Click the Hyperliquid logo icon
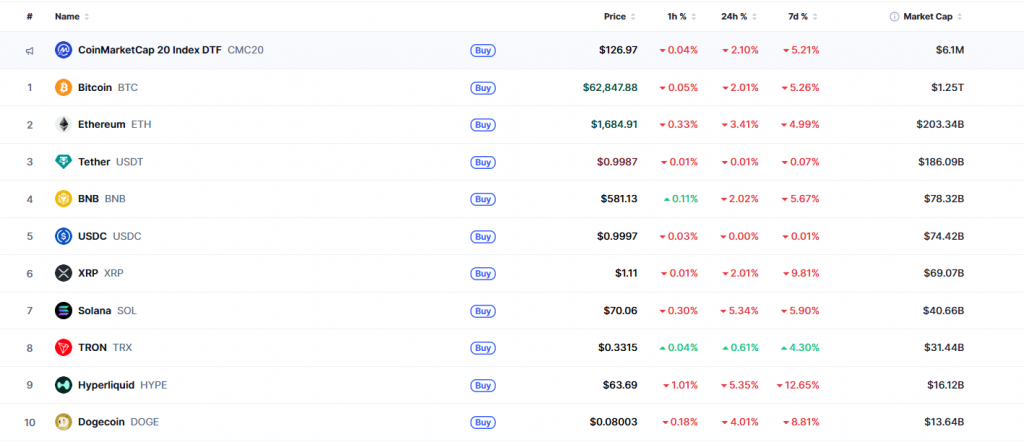This screenshot has width=1024, height=442. coord(63,385)
